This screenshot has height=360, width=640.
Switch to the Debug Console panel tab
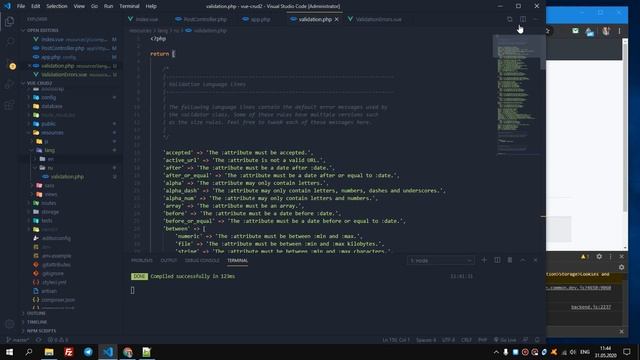coord(202,260)
